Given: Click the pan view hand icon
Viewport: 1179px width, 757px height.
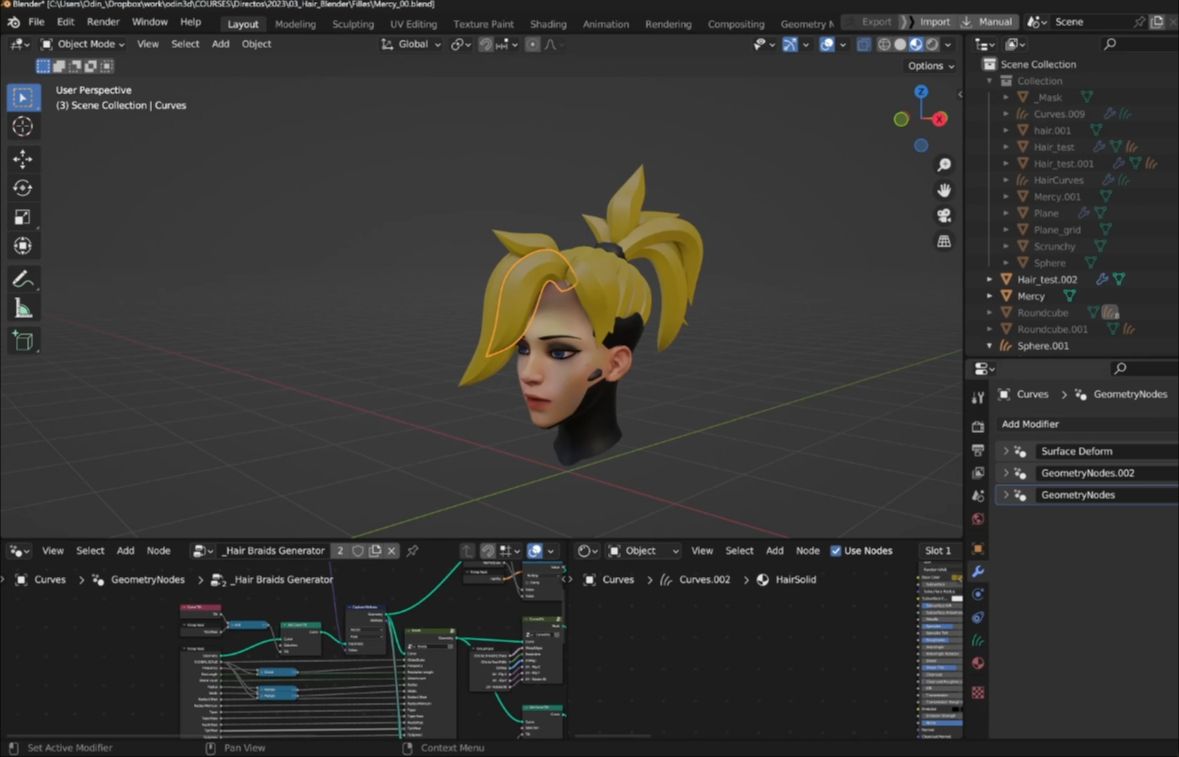Looking at the screenshot, I should [944, 190].
